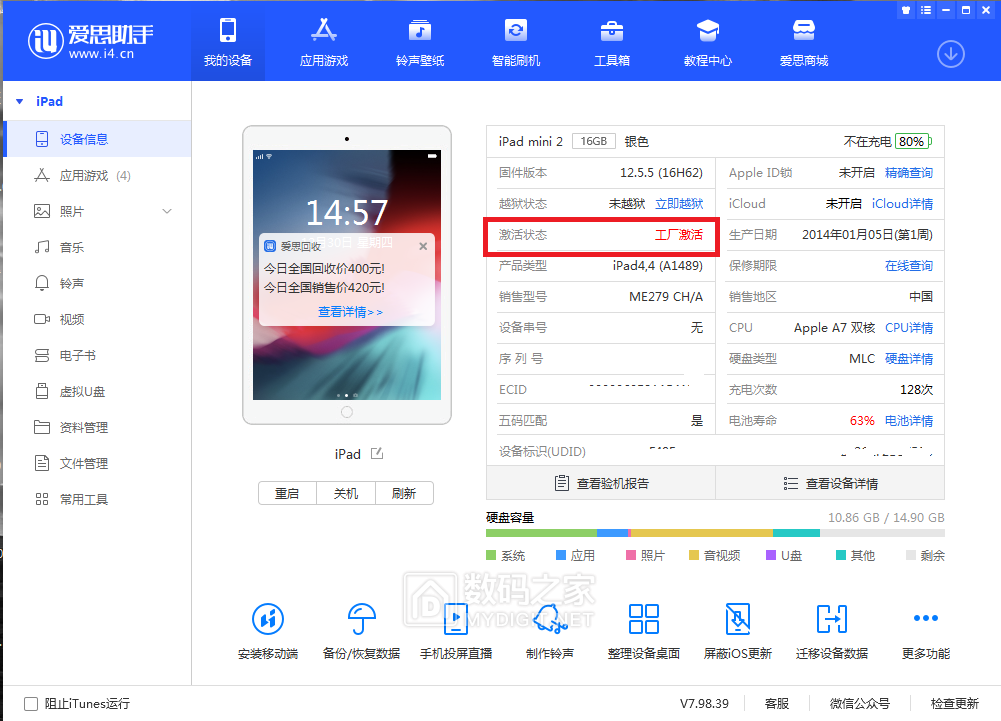The width and height of the screenshot is (1001, 721).
Task: Click the 63% battery life value
Action: (862, 420)
